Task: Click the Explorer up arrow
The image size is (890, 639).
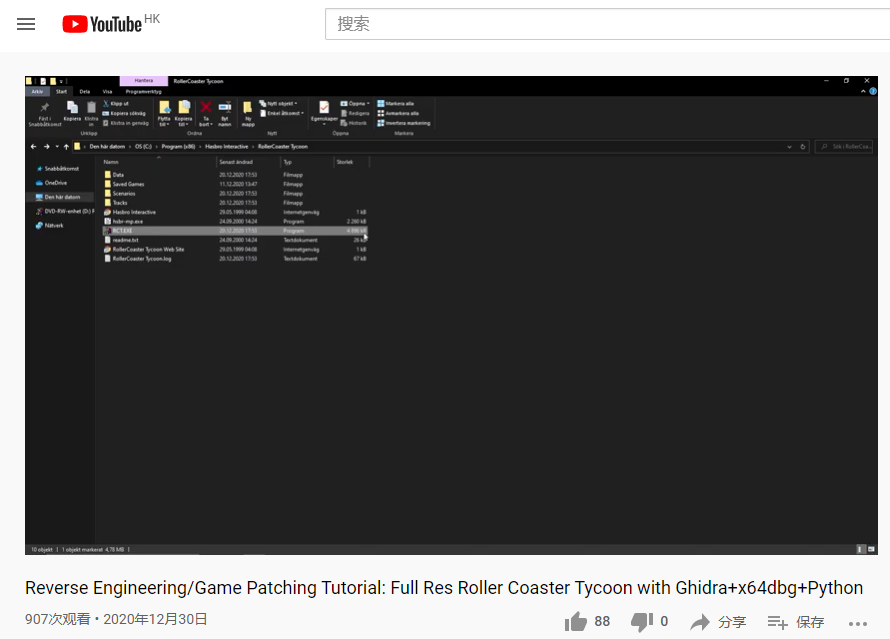Action: [x=66, y=146]
